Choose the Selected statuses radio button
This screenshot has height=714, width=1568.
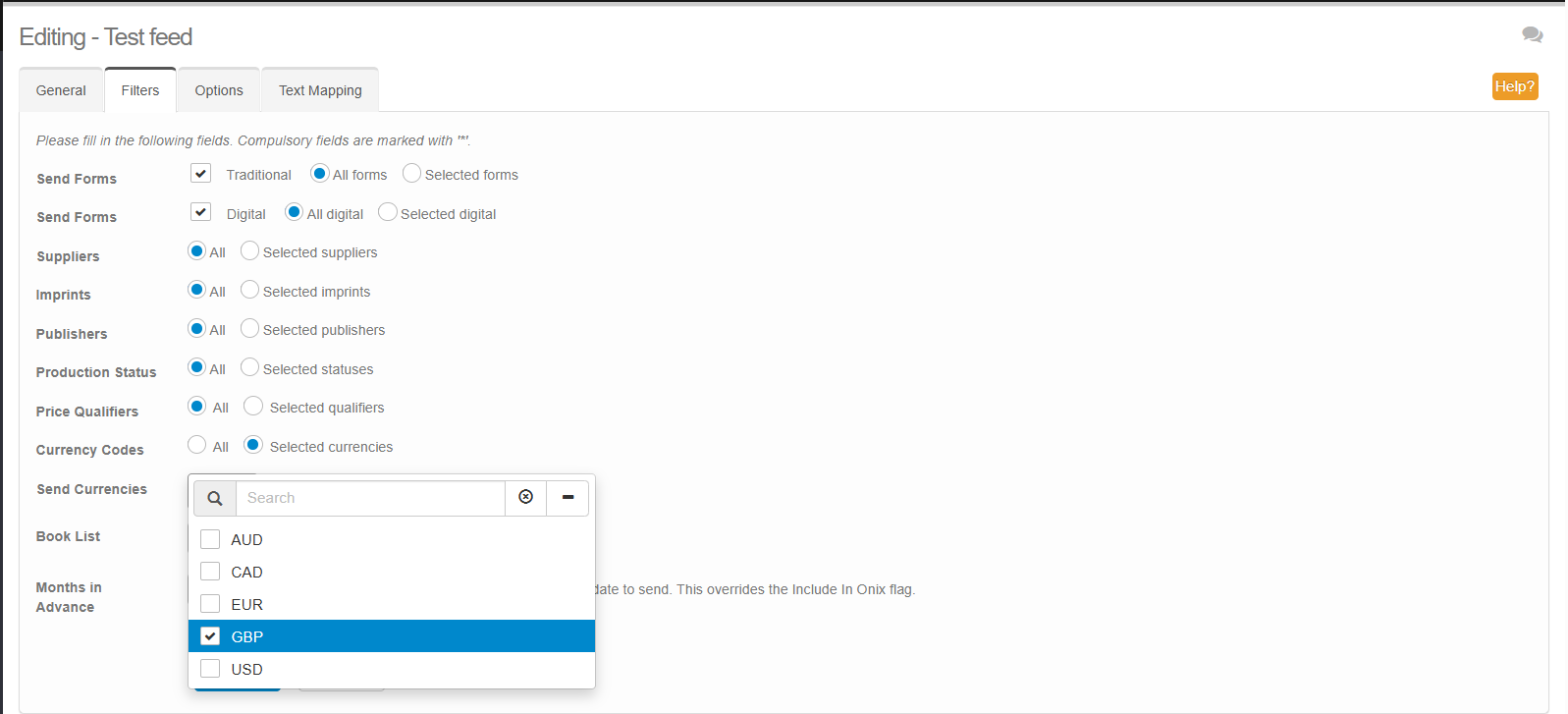pos(250,367)
